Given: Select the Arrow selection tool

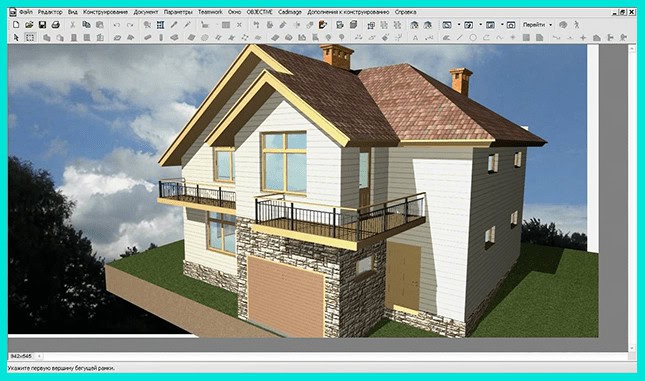Looking at the screenshot, I should (16, 38).
